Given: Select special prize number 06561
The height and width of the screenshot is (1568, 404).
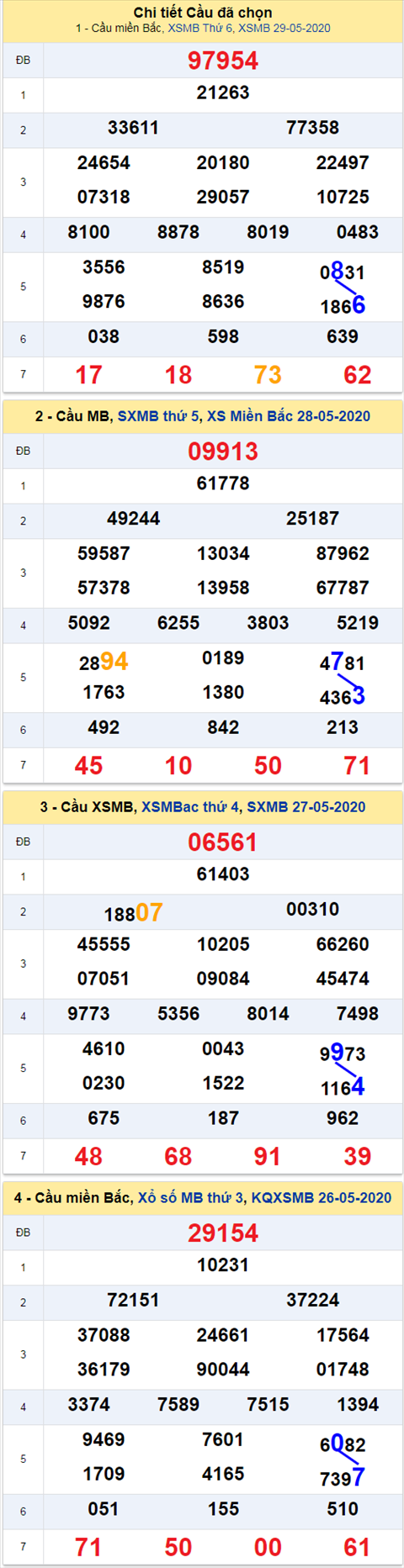Looking at the screenshot, I should (223, 842).
